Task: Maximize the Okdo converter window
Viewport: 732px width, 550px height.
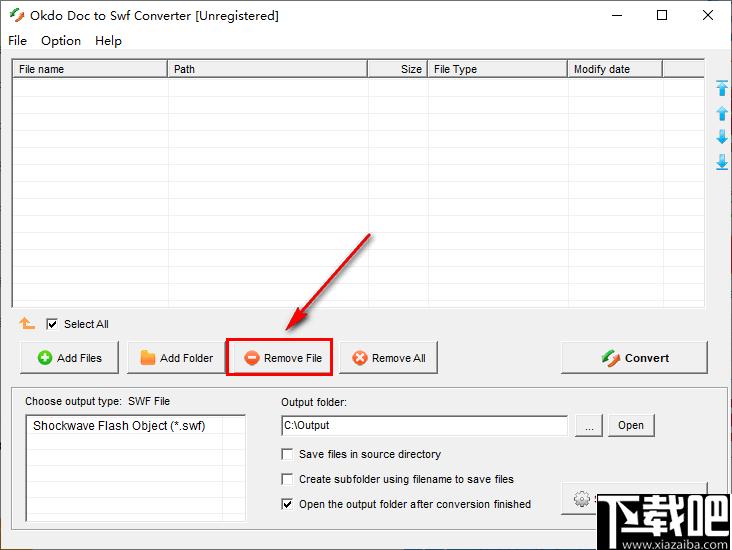Action: [x=662, y=15]
